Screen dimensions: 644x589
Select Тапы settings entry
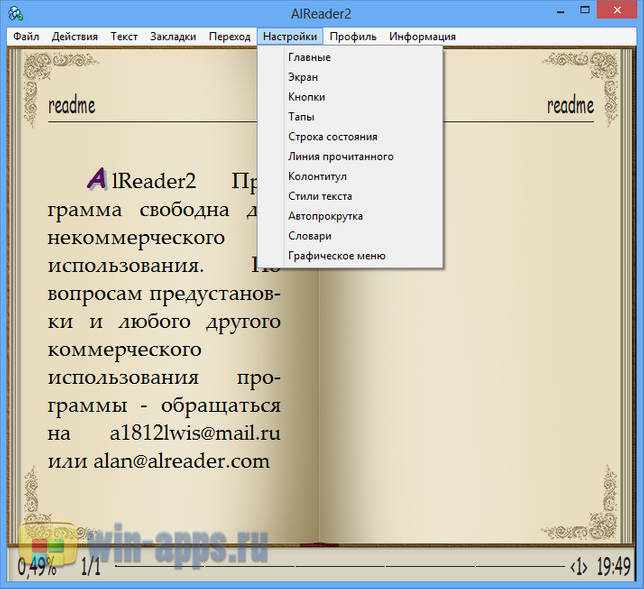click(x=350, y=117)
